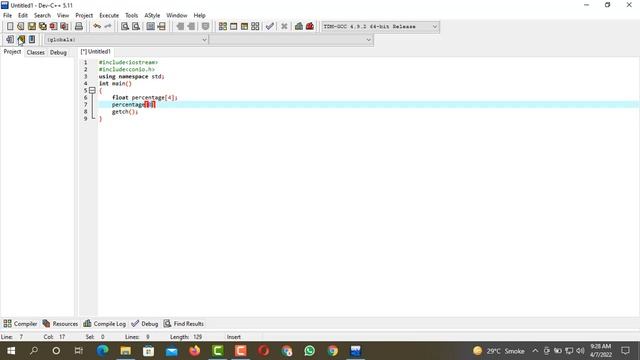
Task: Open the Window menu
Action: pos(177,16)
